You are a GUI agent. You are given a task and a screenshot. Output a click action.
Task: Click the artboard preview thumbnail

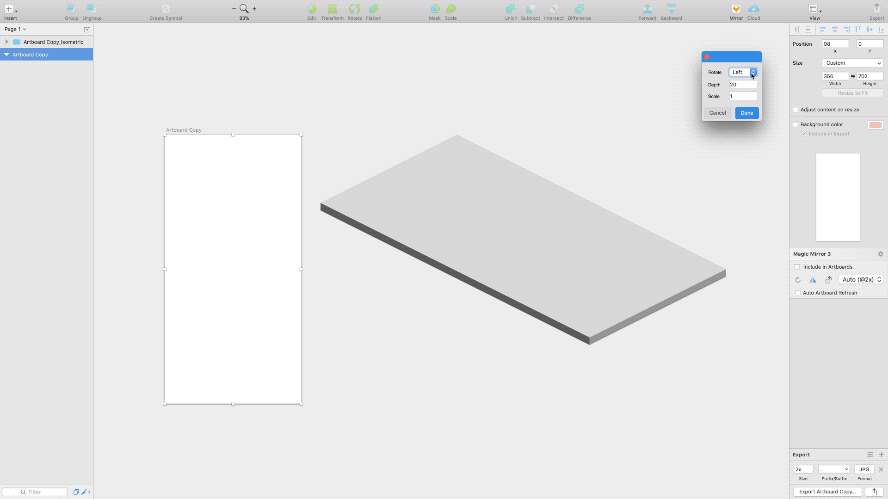tap(838, 197)
